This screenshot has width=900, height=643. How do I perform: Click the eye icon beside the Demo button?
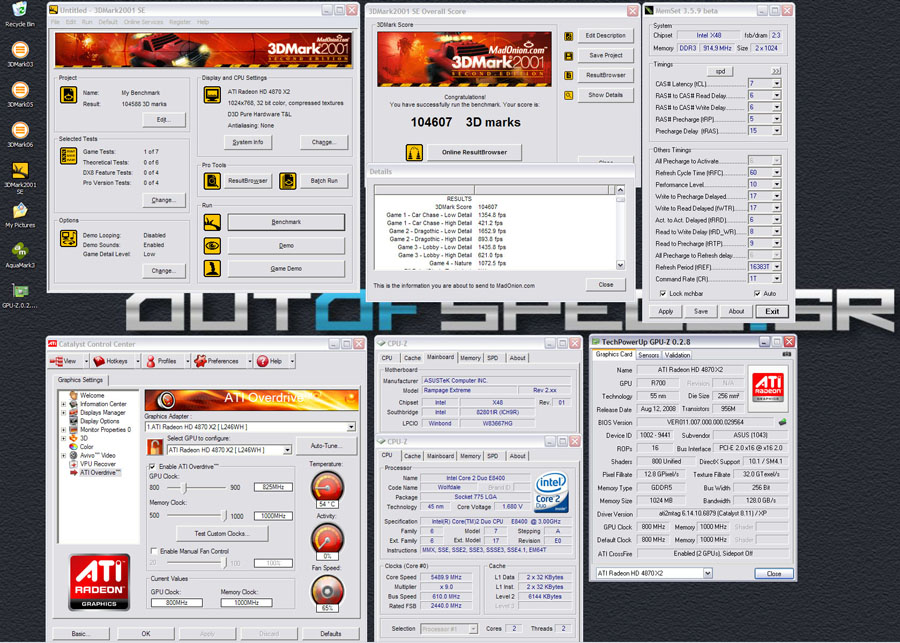point(212,246)
